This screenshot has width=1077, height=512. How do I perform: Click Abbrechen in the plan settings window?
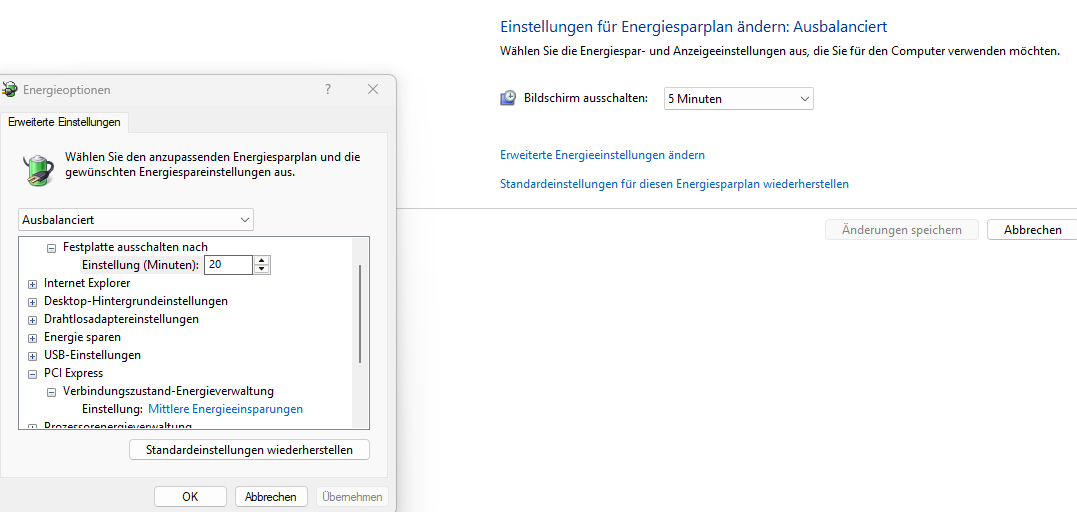[x=1032, y=230]
